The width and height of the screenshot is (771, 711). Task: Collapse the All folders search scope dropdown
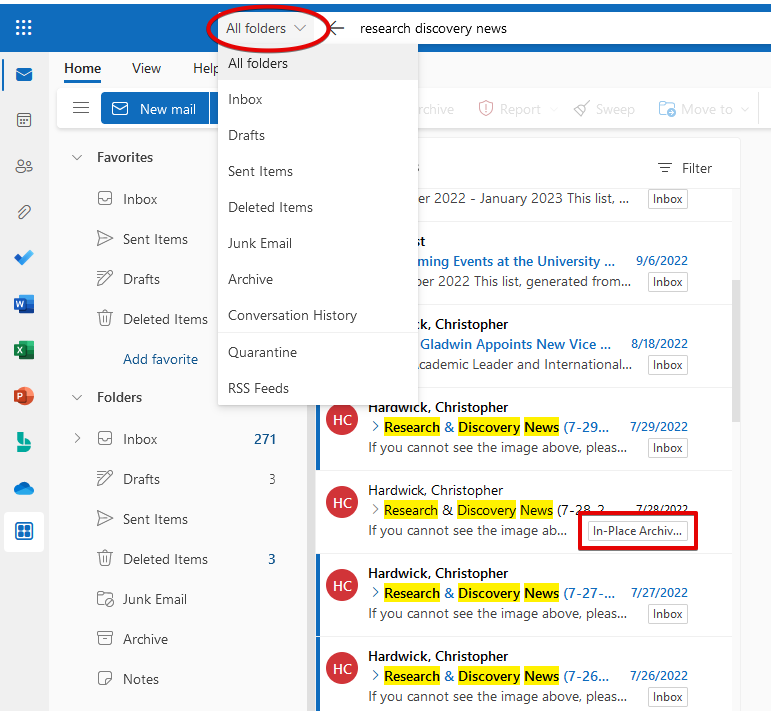[266, 28]
